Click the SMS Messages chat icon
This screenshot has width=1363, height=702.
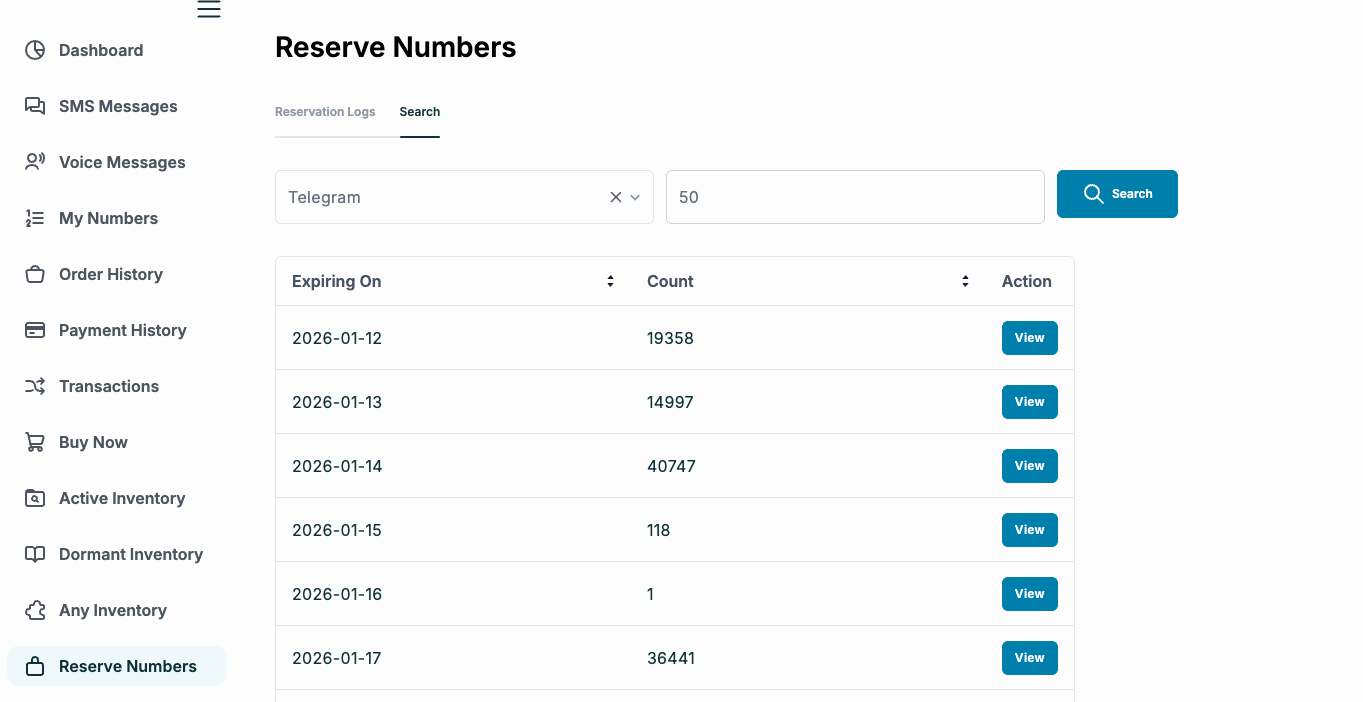click(x=35, y=106)
